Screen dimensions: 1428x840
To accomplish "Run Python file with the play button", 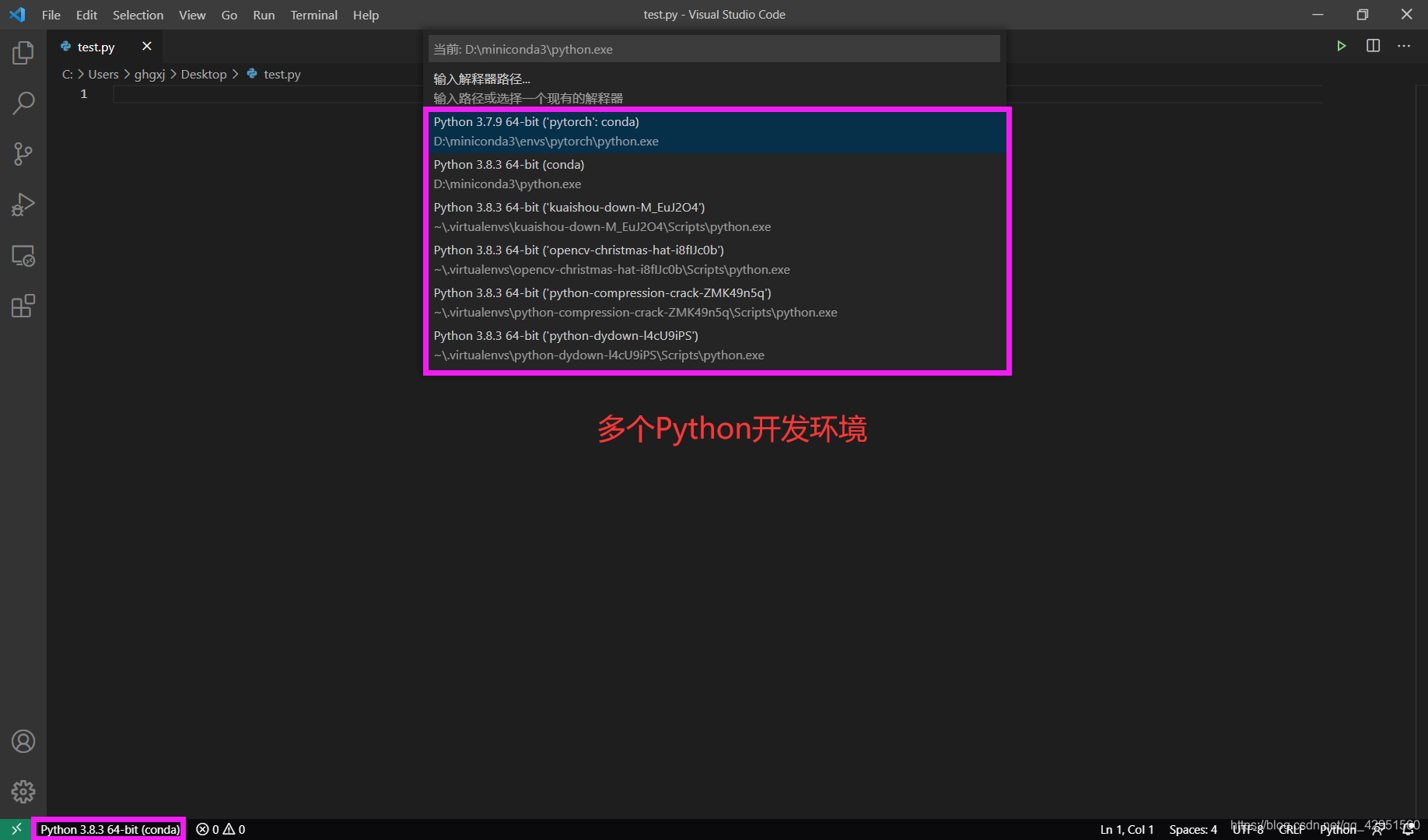I will (x=1341, y=46).
